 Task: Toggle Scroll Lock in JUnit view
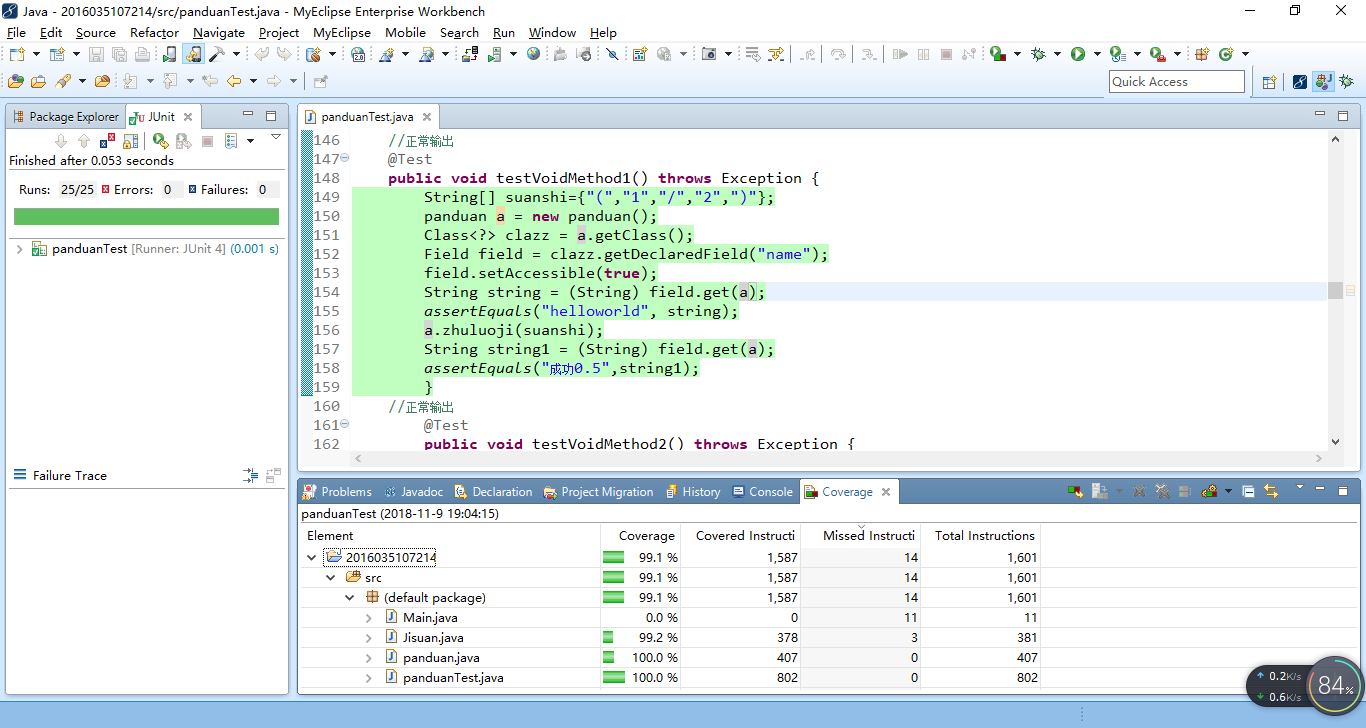coord(131,141)
